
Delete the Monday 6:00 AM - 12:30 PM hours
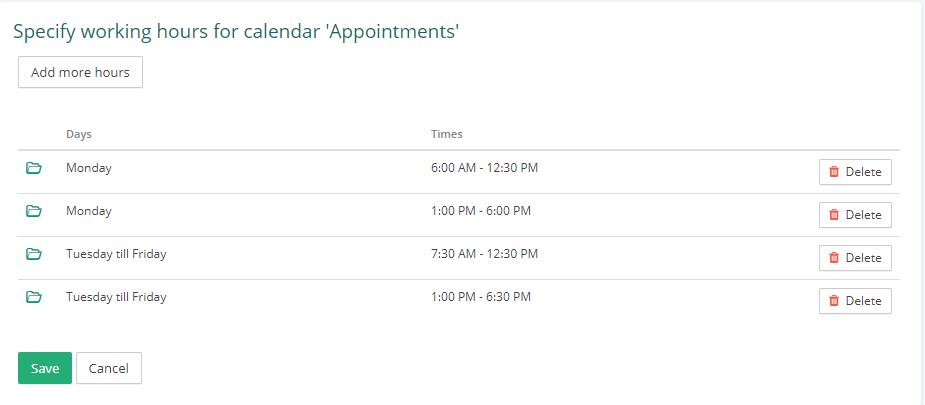pos(855,172)
